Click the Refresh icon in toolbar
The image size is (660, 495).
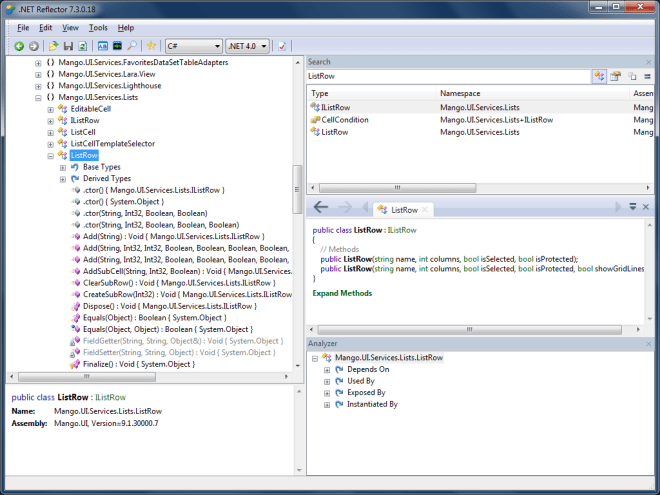83,46
